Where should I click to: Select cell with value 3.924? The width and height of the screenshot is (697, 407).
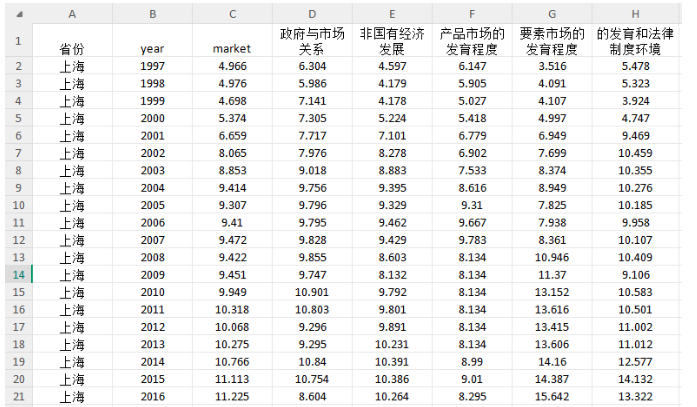click(x=636, y=101)
